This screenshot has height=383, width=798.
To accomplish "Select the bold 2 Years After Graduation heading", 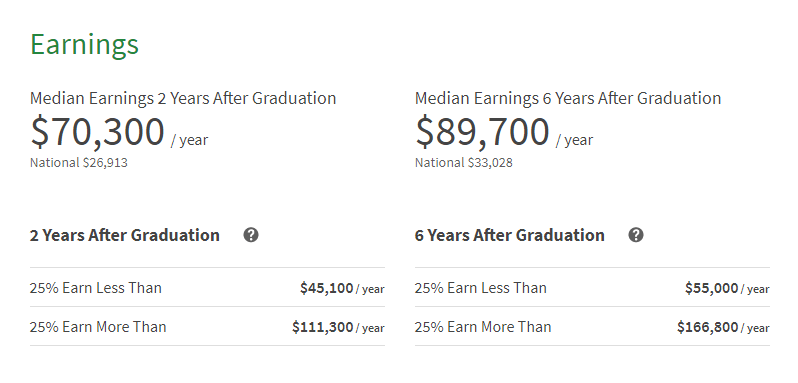I will (x=125, y=235).
